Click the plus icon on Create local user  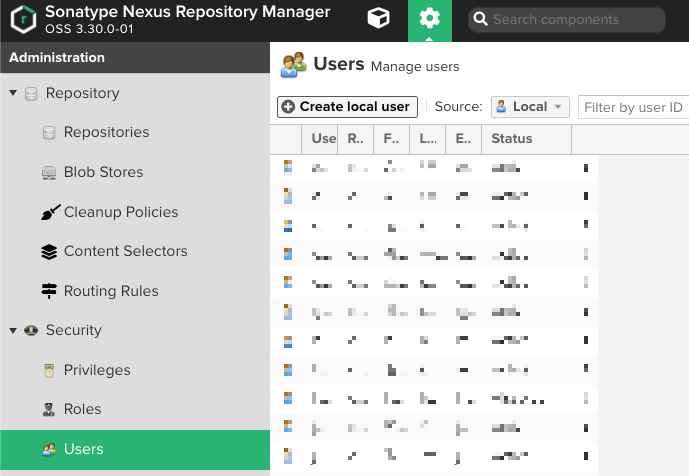pyautogui.click(x=288, y=107)
